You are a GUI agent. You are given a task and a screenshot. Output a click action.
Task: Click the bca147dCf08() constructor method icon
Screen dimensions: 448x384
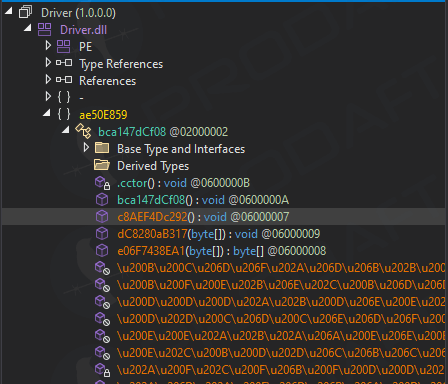[102, 200]
